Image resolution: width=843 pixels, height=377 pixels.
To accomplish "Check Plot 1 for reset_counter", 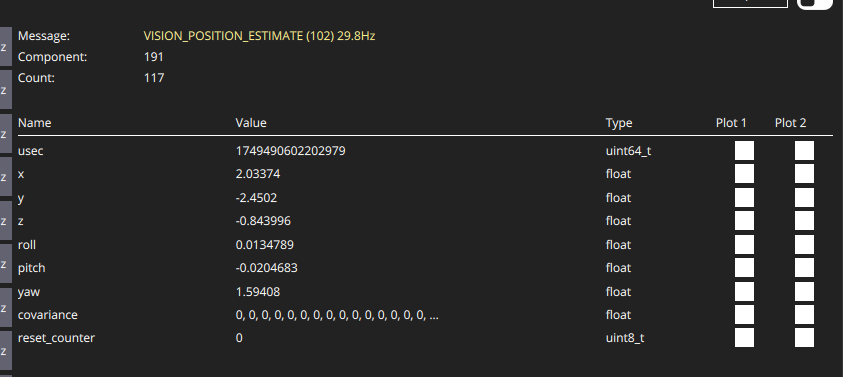I will tap(744, 338).
